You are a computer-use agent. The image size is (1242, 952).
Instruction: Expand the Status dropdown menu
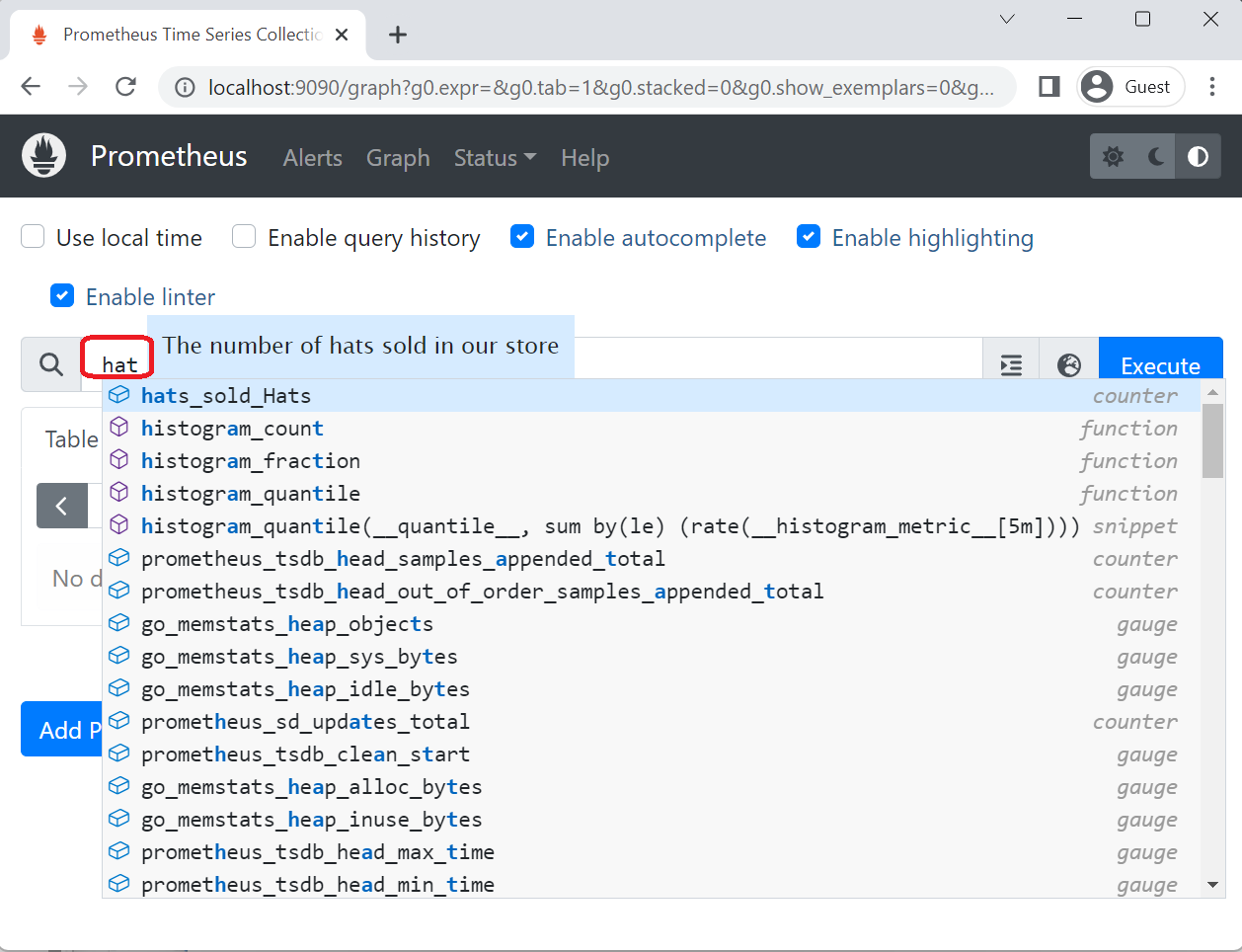point(495,158)
